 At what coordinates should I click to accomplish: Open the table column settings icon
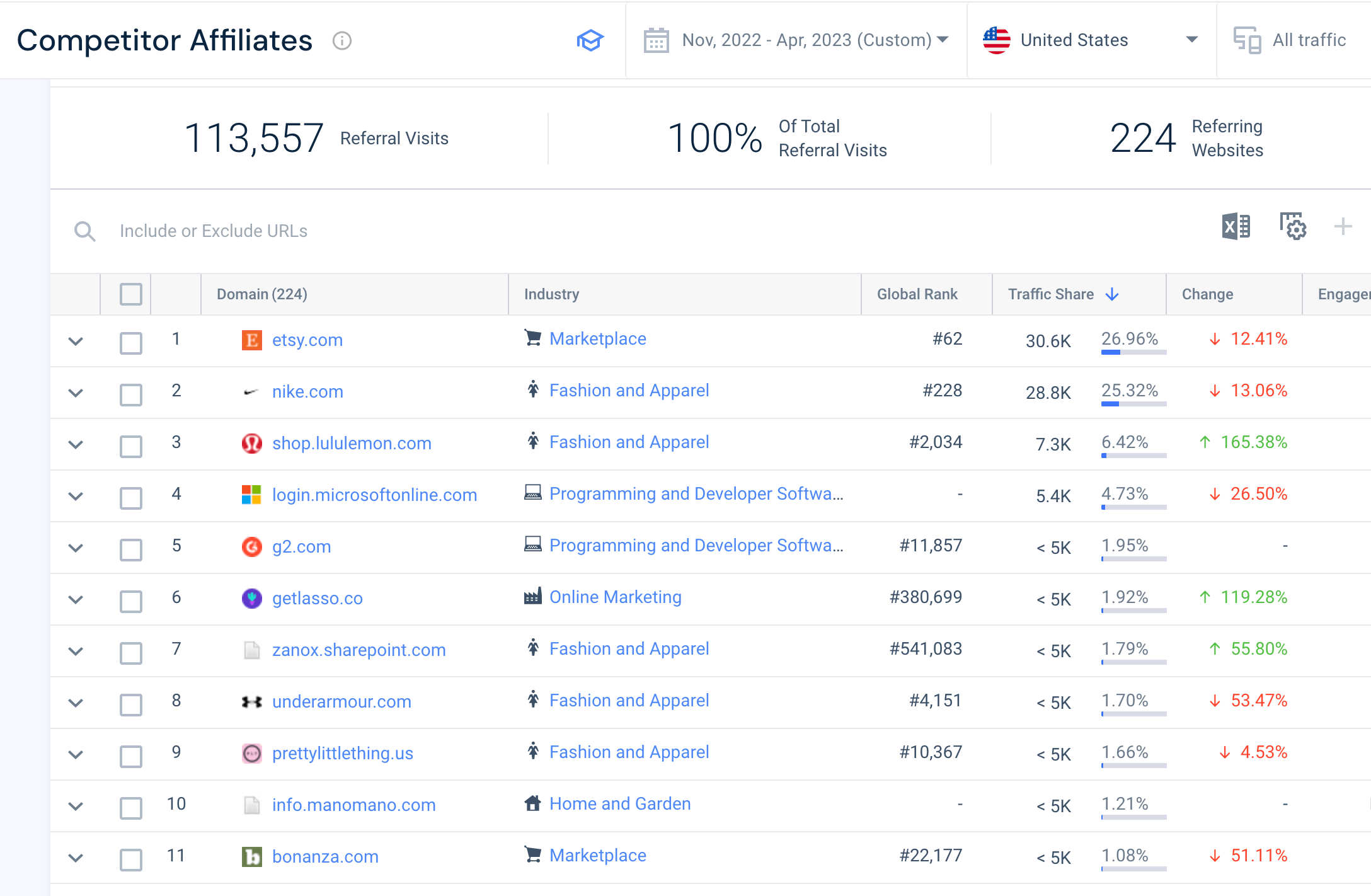click(x=1293, y=227)
